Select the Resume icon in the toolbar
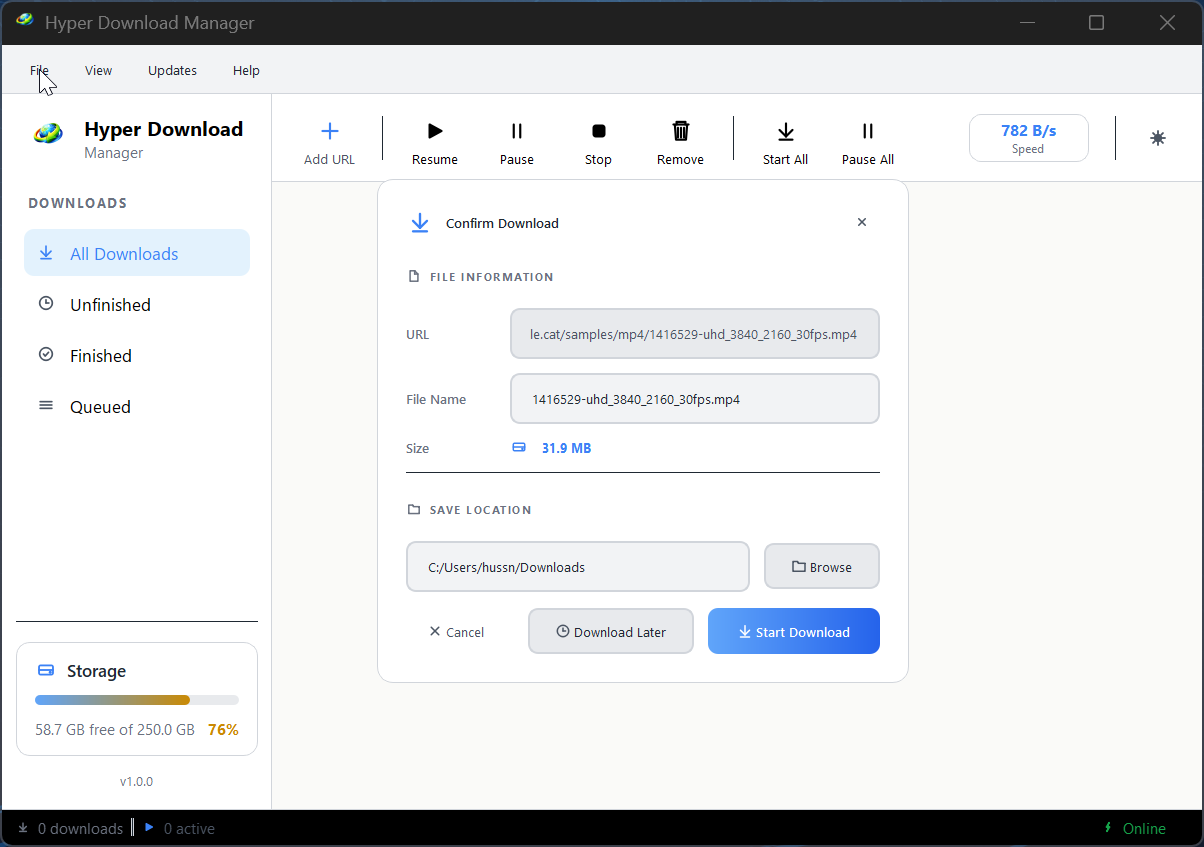Viewport: 1204px width, 847px height. click(x=434, y=130)
